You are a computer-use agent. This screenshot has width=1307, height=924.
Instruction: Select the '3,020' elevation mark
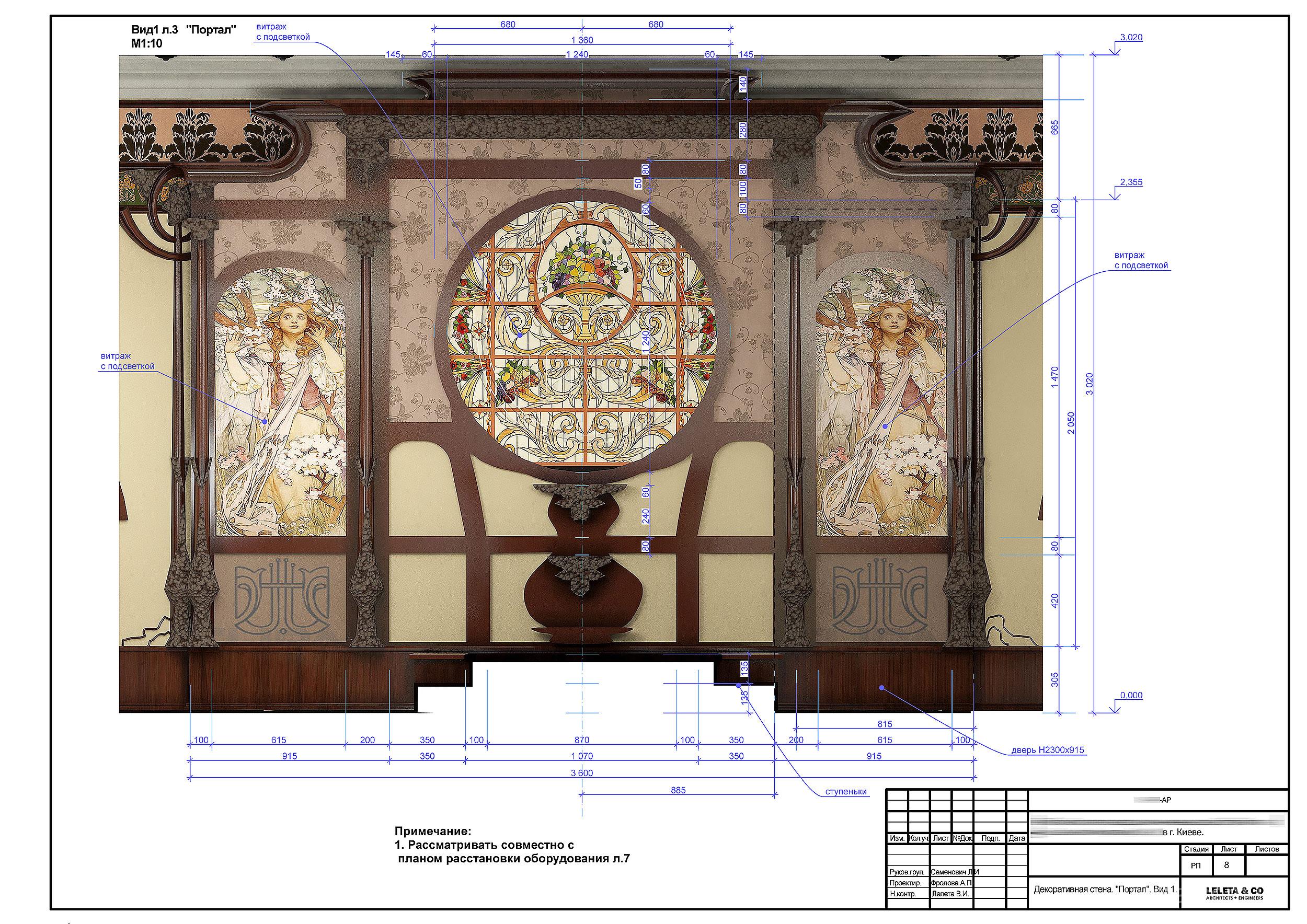[x=1131, y=38]
